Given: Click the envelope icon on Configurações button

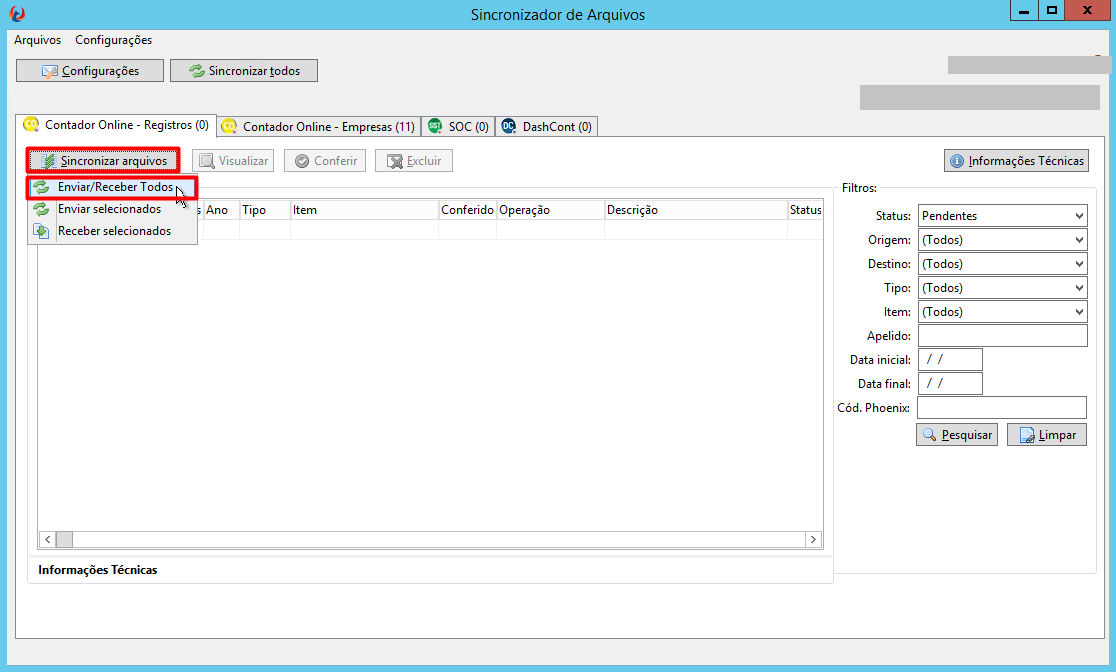Looking at the screenshot, I should pyautogui.click(x=49, y=71).
